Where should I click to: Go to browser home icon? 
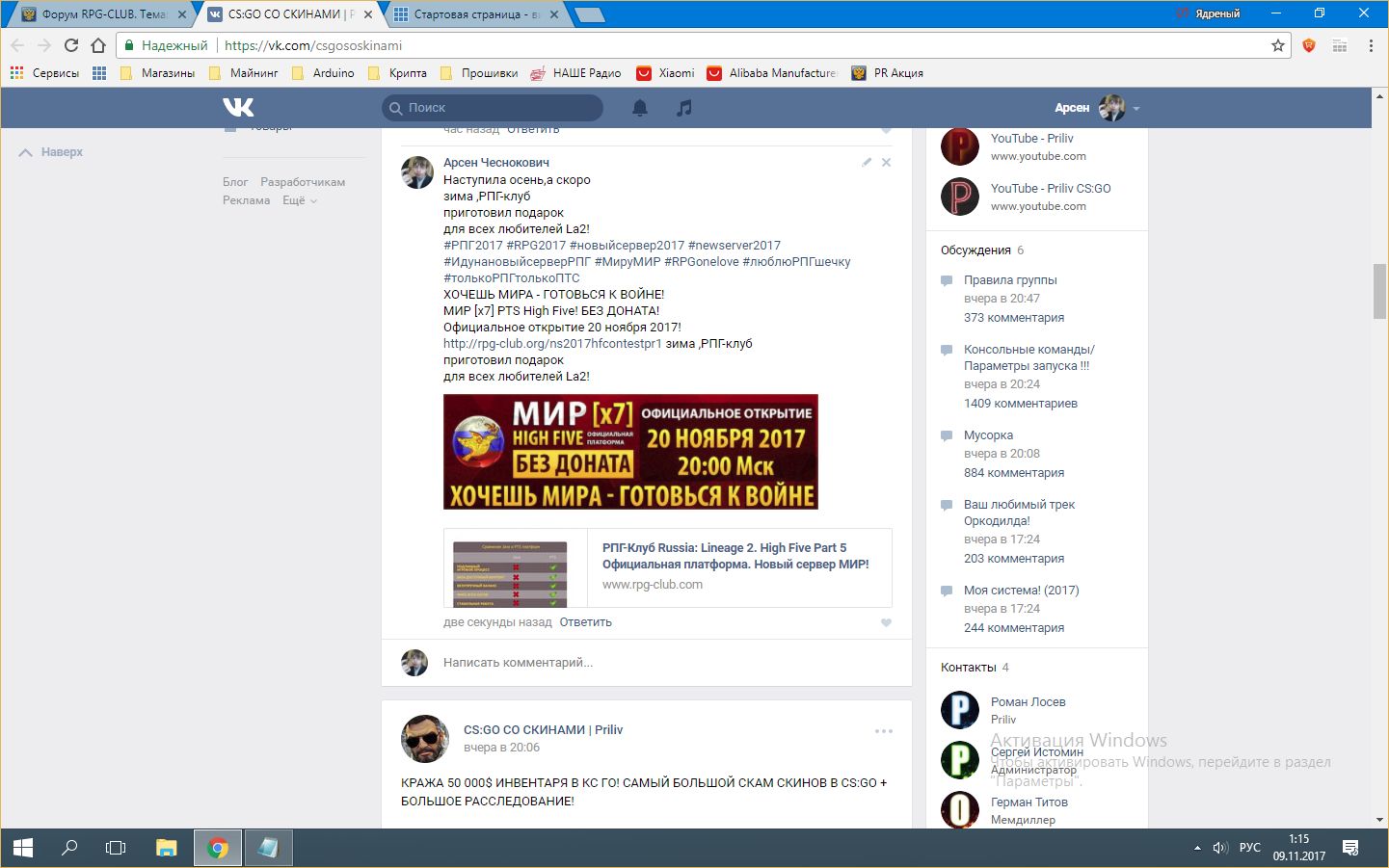pyautogui.click(x=98, y=45)
